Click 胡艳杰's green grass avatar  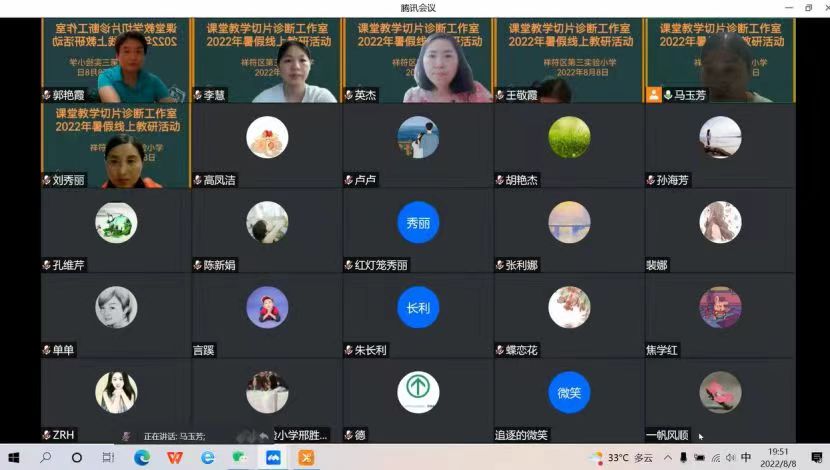570,138
